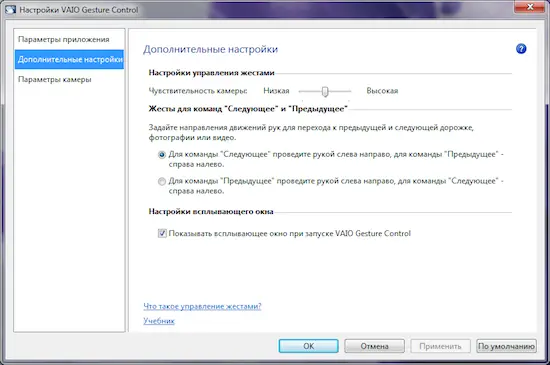Open the Что такое управление жестами? link

[x=202, y=306]
